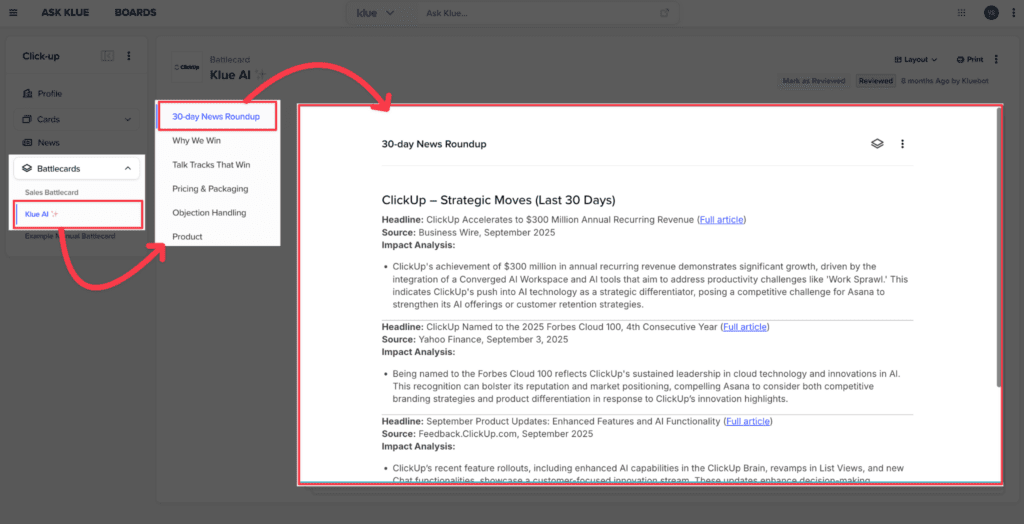The height and width of the screenshot is (524, 1024).
Task: Open Full article link for $300 Million headline
Action: click(721, 220)
